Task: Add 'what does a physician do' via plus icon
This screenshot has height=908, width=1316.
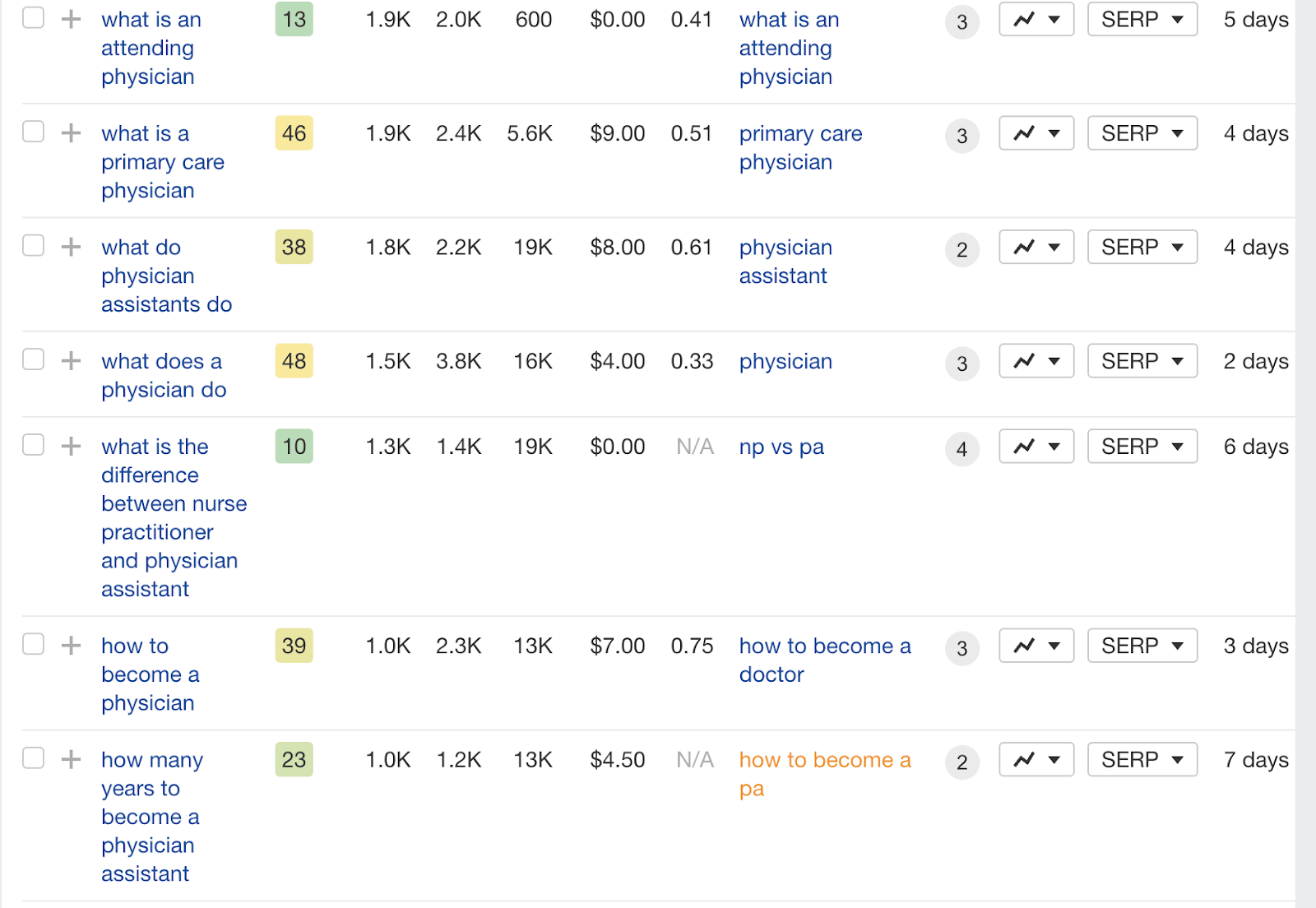Action: (x=72, y=360)
